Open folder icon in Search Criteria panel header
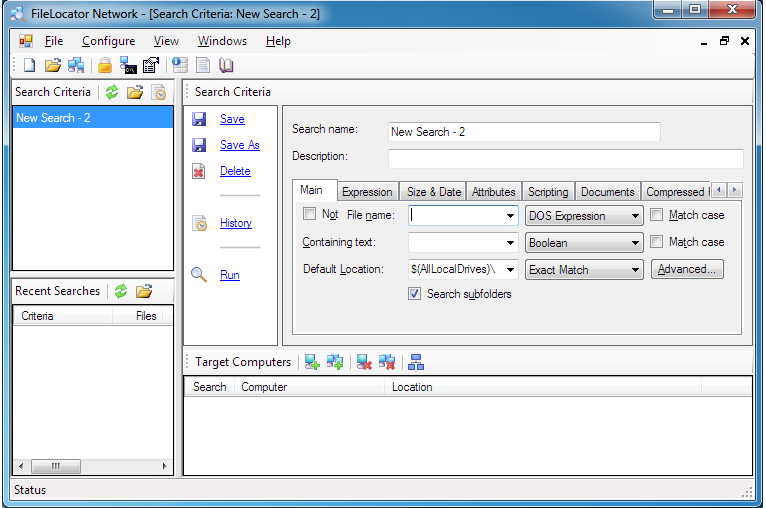The width and height of the screenshot is (766, 508). click(x=135, y=92)
